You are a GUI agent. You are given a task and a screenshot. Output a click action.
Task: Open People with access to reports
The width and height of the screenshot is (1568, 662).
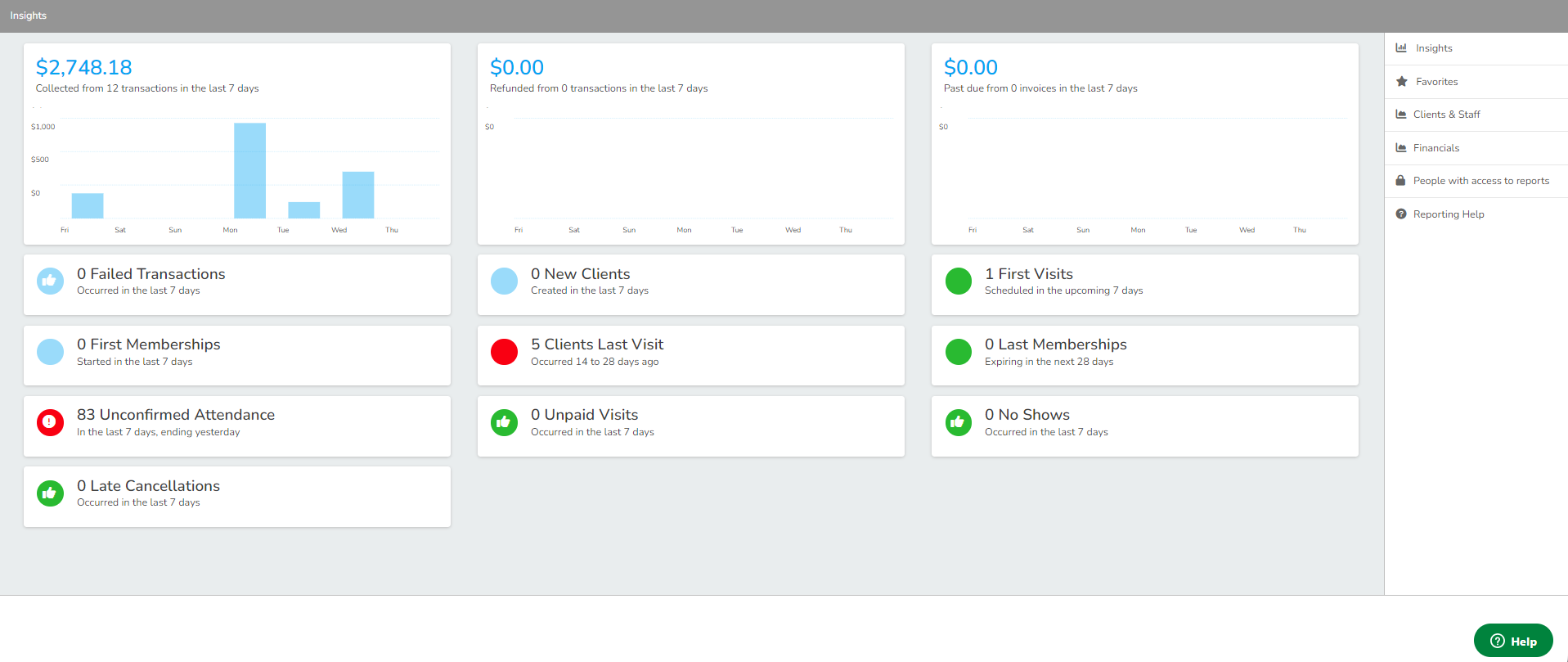pos(1480,181)
